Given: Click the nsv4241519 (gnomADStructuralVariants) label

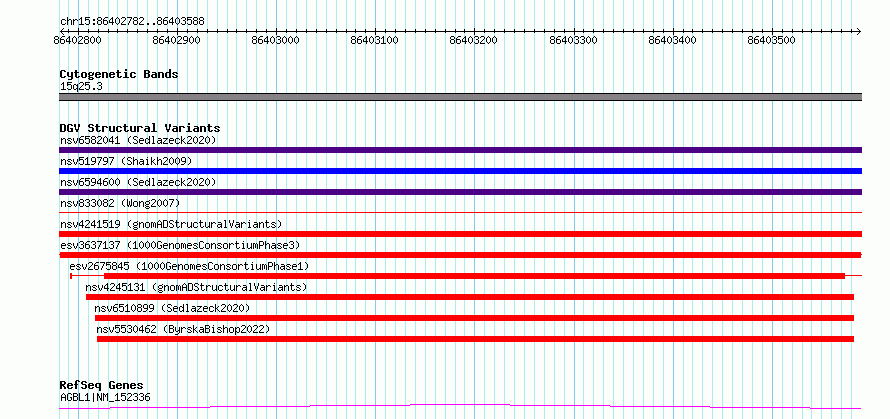Looking at the screenshot, I should [x=171, y=224].
